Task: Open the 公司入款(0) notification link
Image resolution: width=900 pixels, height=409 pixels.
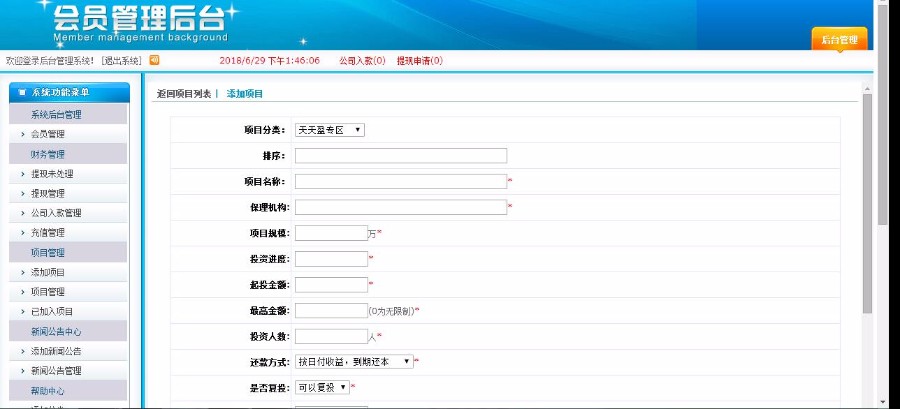Action: tap(362, 60)
